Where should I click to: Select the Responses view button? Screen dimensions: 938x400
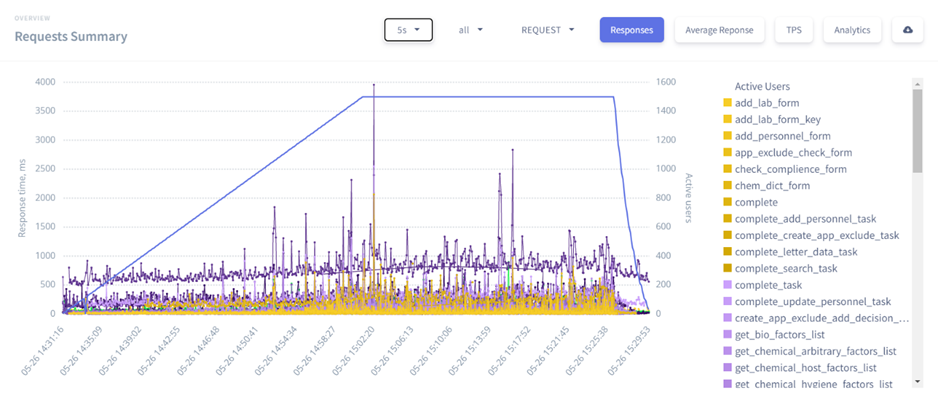632,30
